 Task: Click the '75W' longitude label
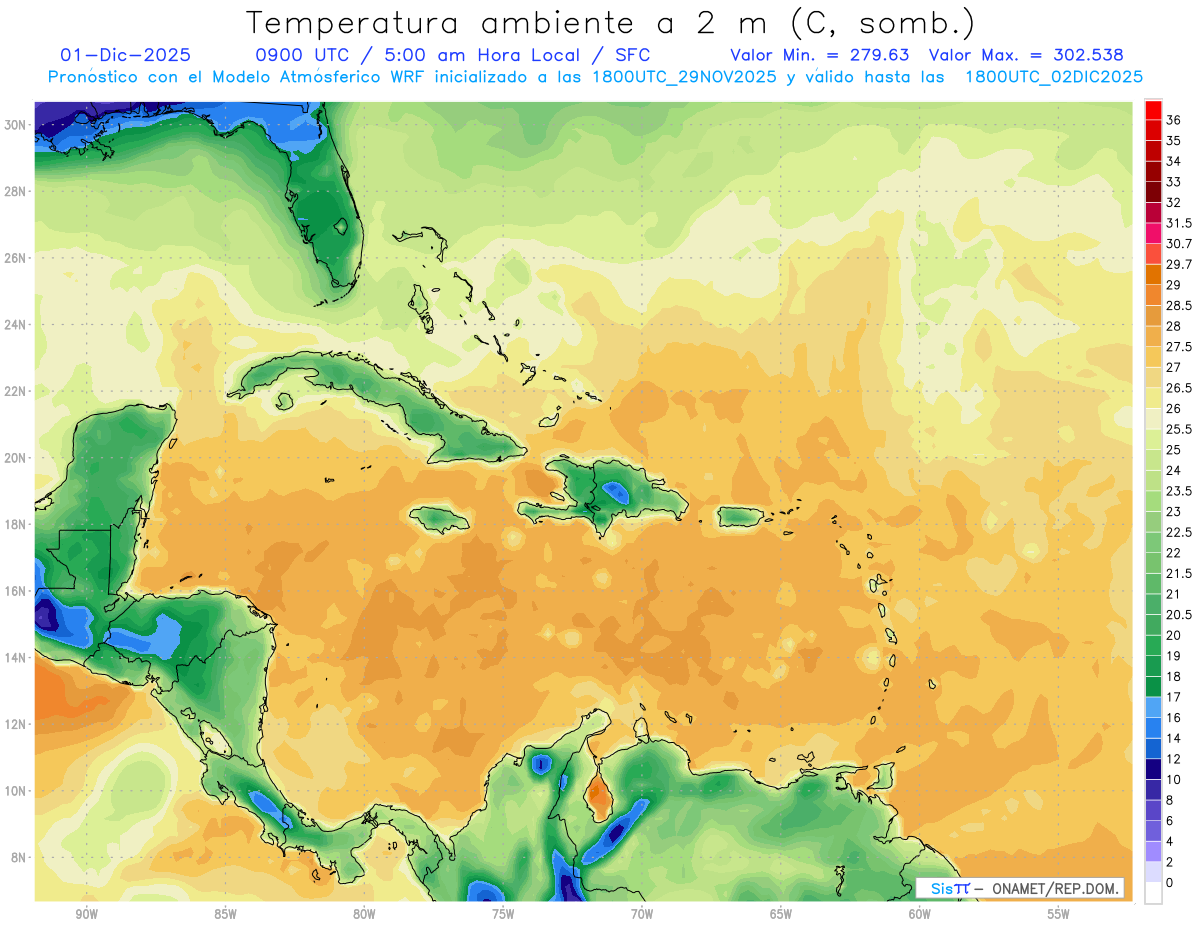pos(503,914)
